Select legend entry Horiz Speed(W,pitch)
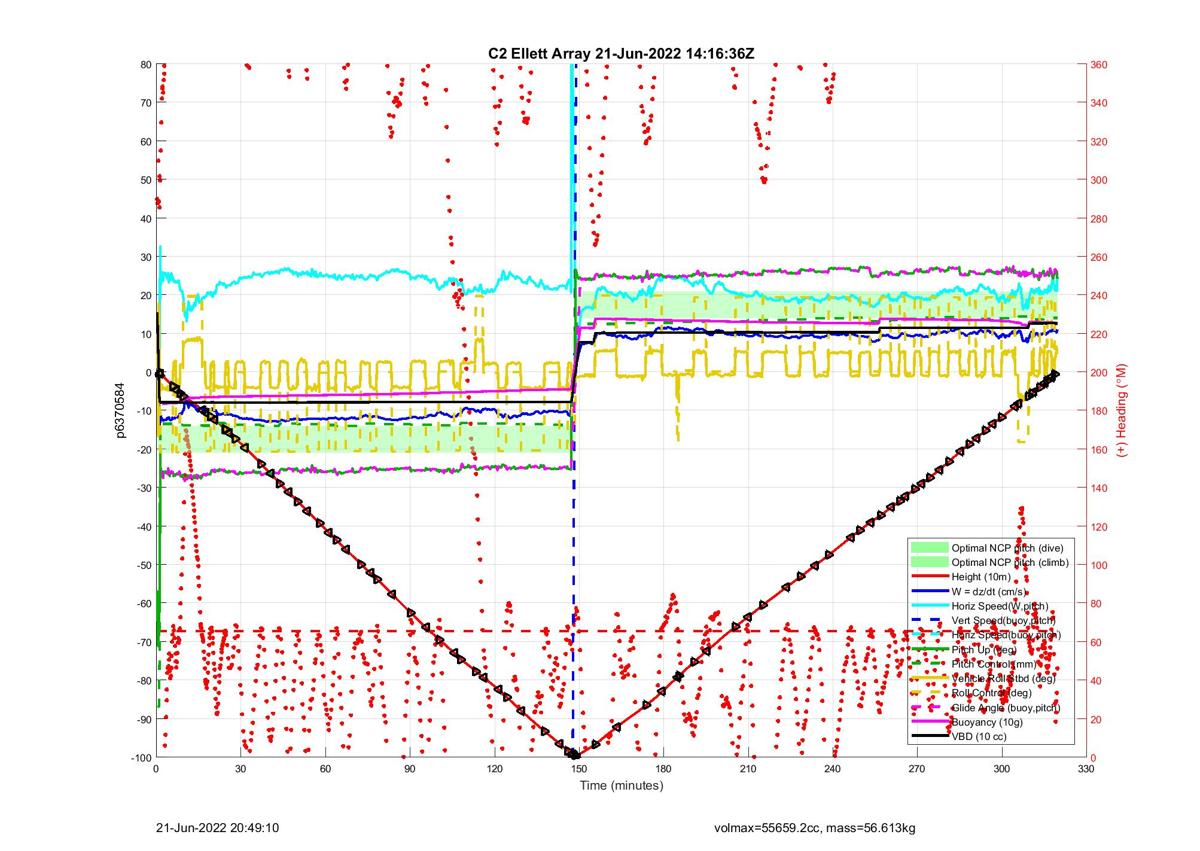1200x851 pixels. click(1002, 606)
